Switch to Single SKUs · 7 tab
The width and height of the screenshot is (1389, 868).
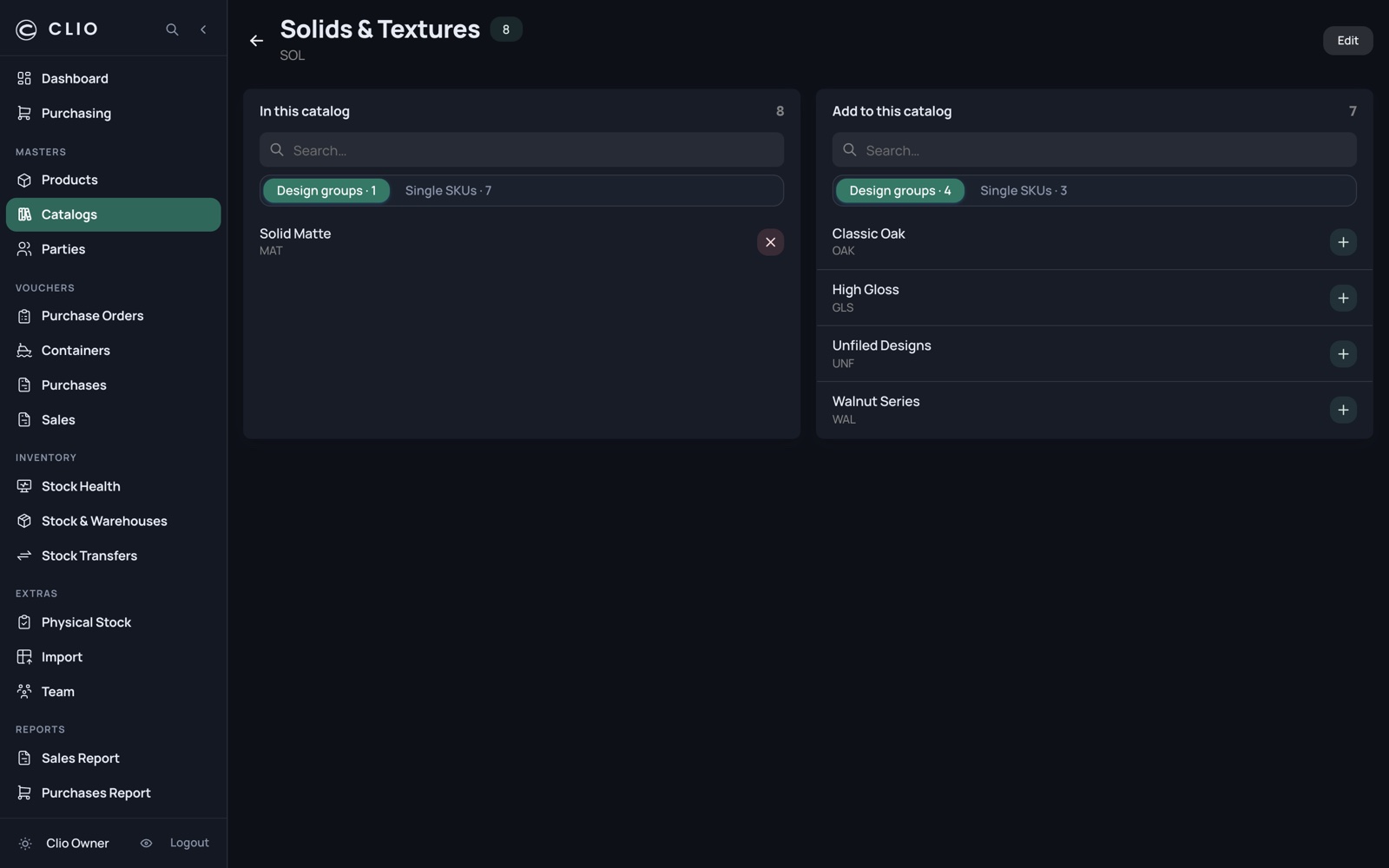tap(448, 191)
